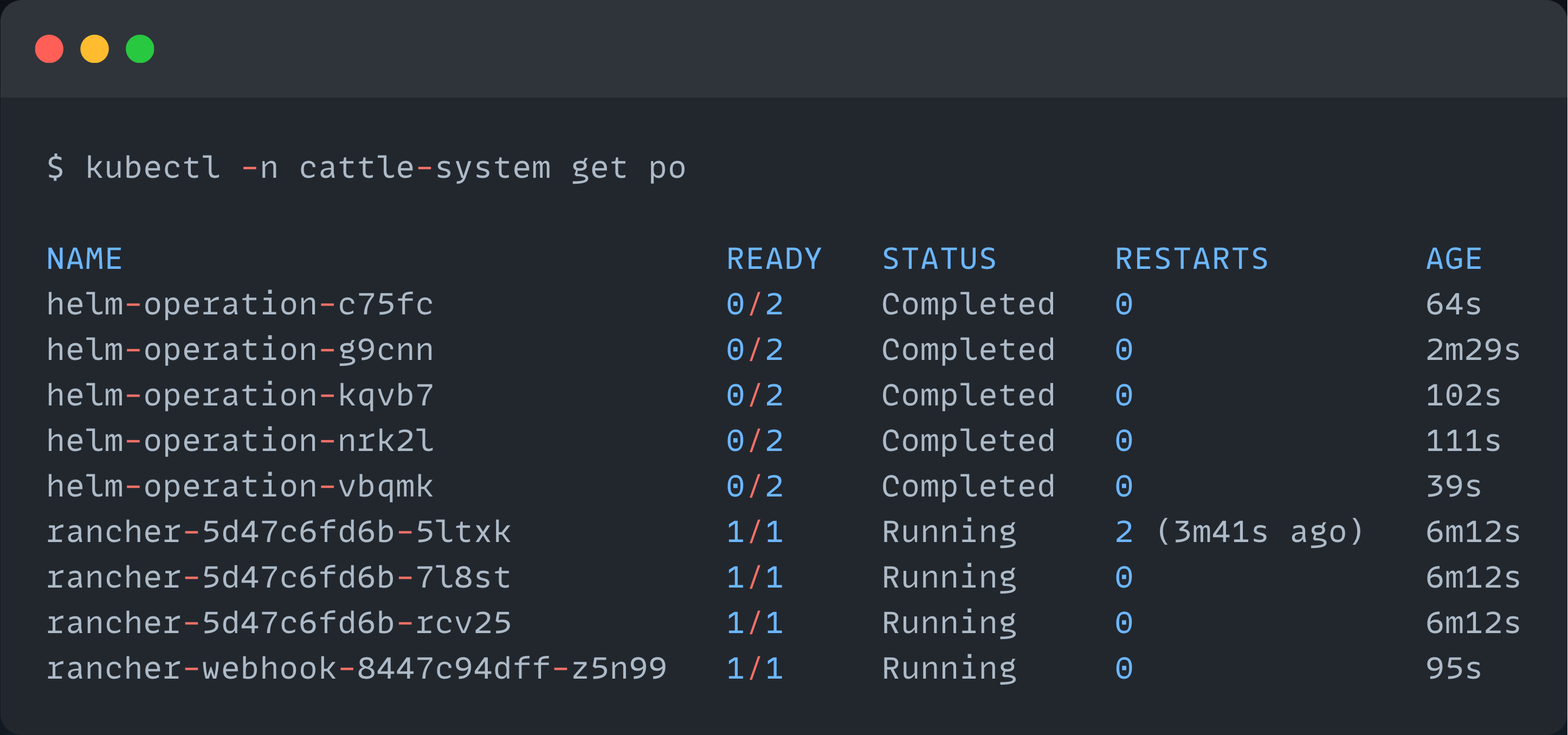Click the cattle-system namespace argument
This screenshot has width=1568, height=735.
coord(426,167)
